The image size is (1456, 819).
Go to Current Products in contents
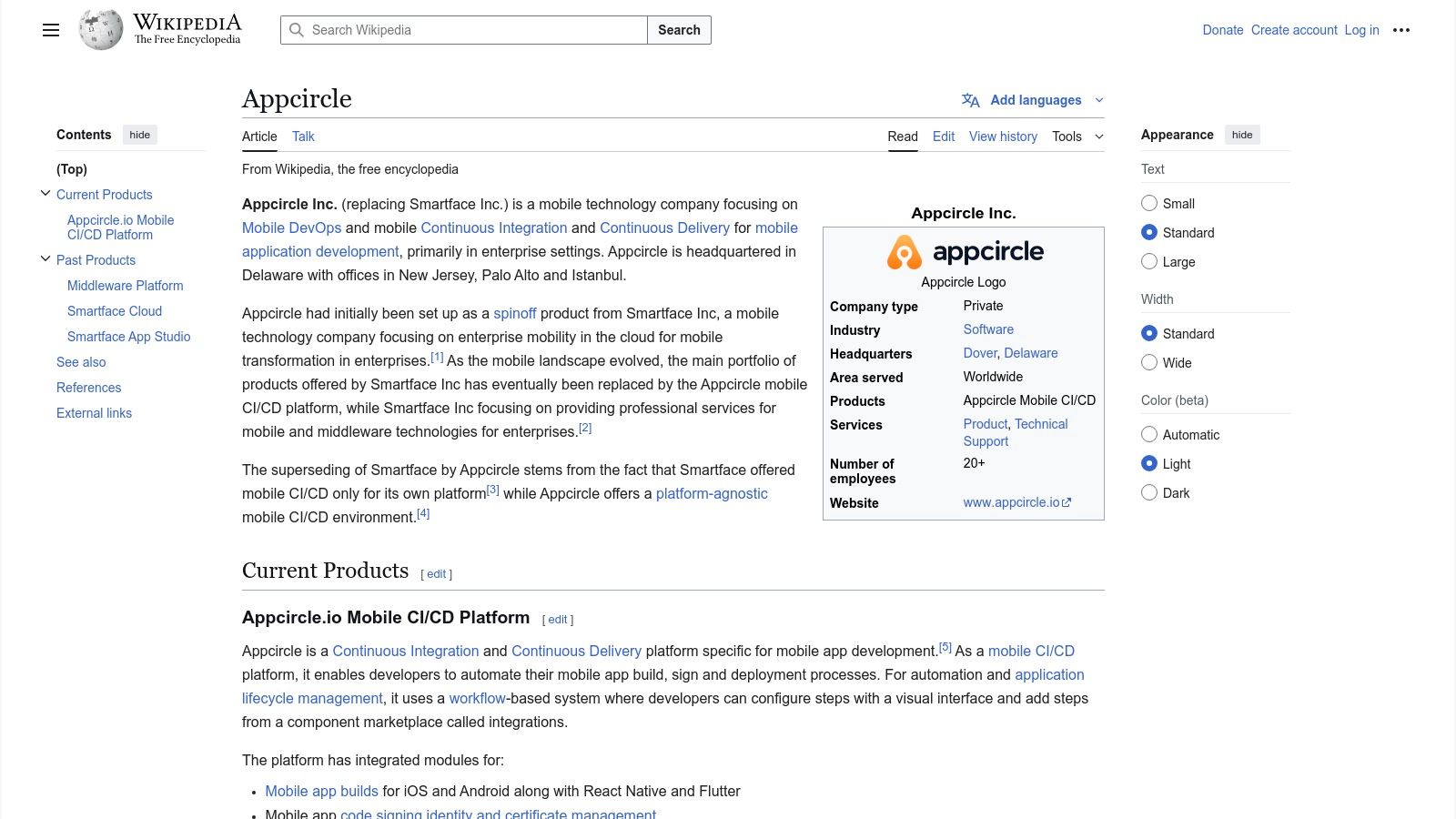(x=105, y=195)
